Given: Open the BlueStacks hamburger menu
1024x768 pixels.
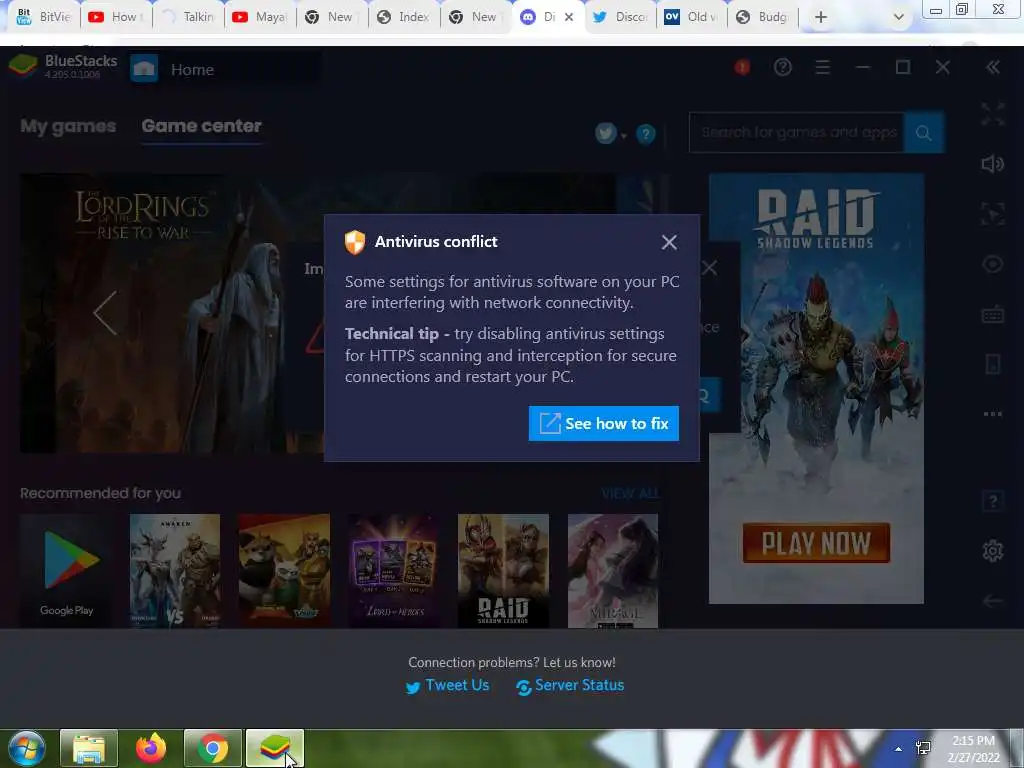Looking at the screenshot, I should coord(823,67).
